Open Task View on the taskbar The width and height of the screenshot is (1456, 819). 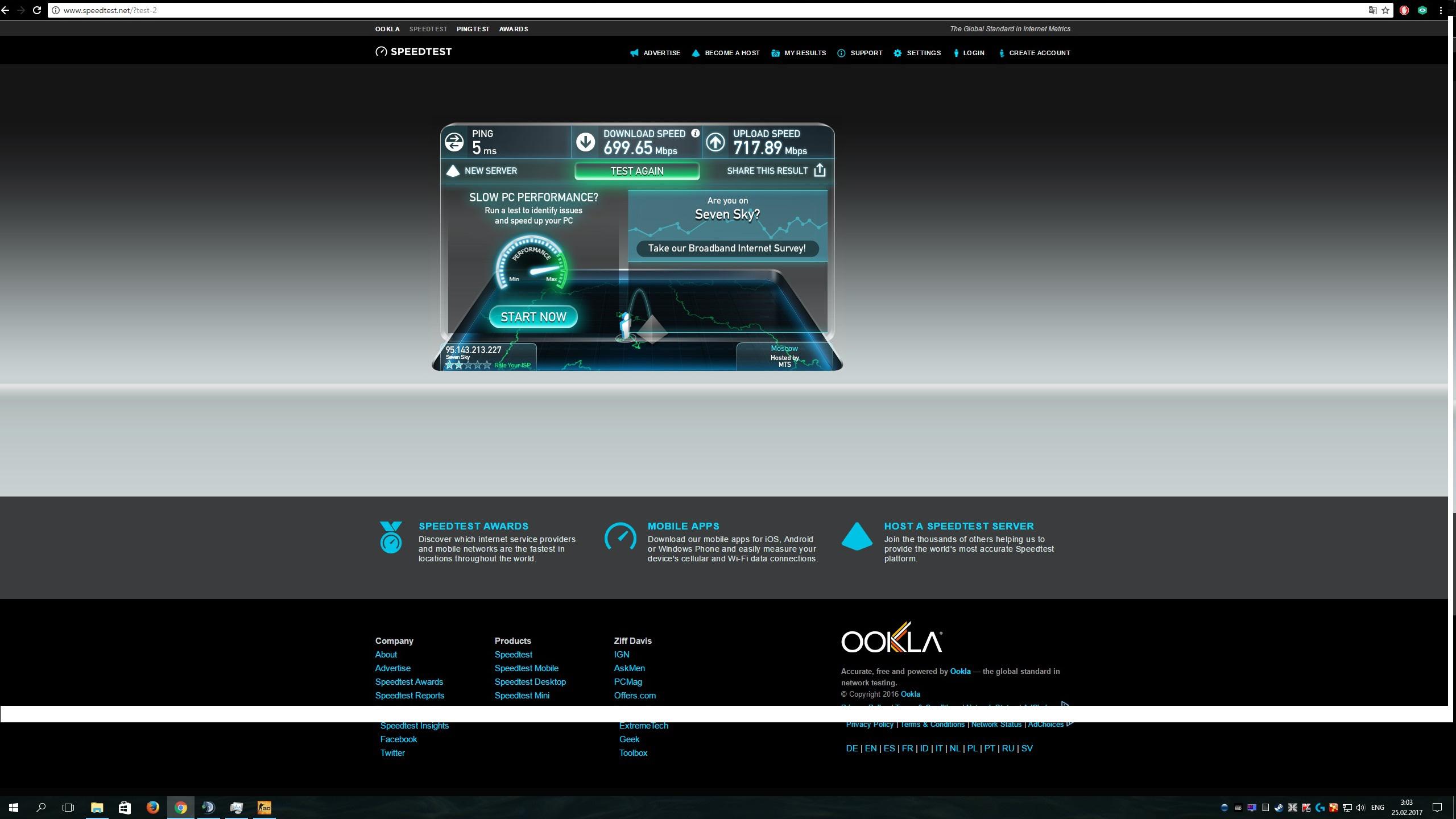click(x=68, y=808)
